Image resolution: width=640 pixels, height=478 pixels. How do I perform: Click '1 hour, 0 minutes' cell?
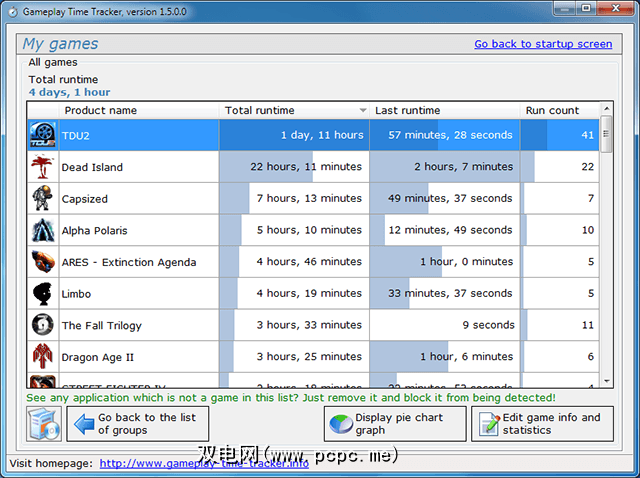444,261
